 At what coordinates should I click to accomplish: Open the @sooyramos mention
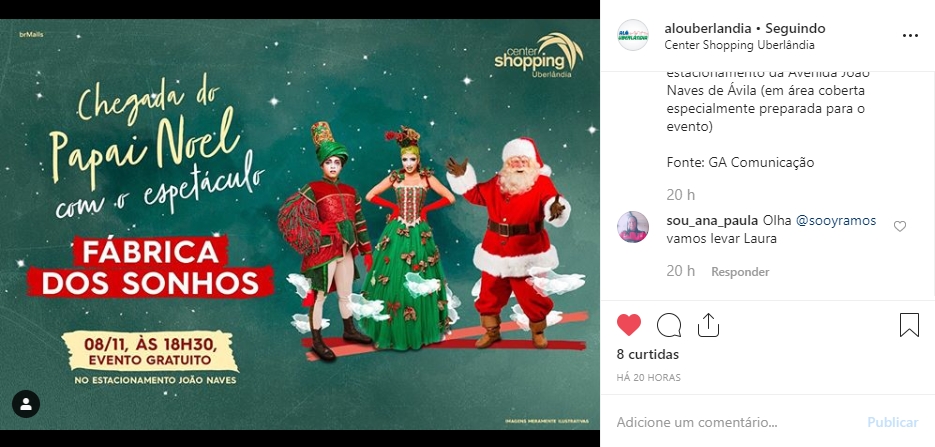point(836,221)
